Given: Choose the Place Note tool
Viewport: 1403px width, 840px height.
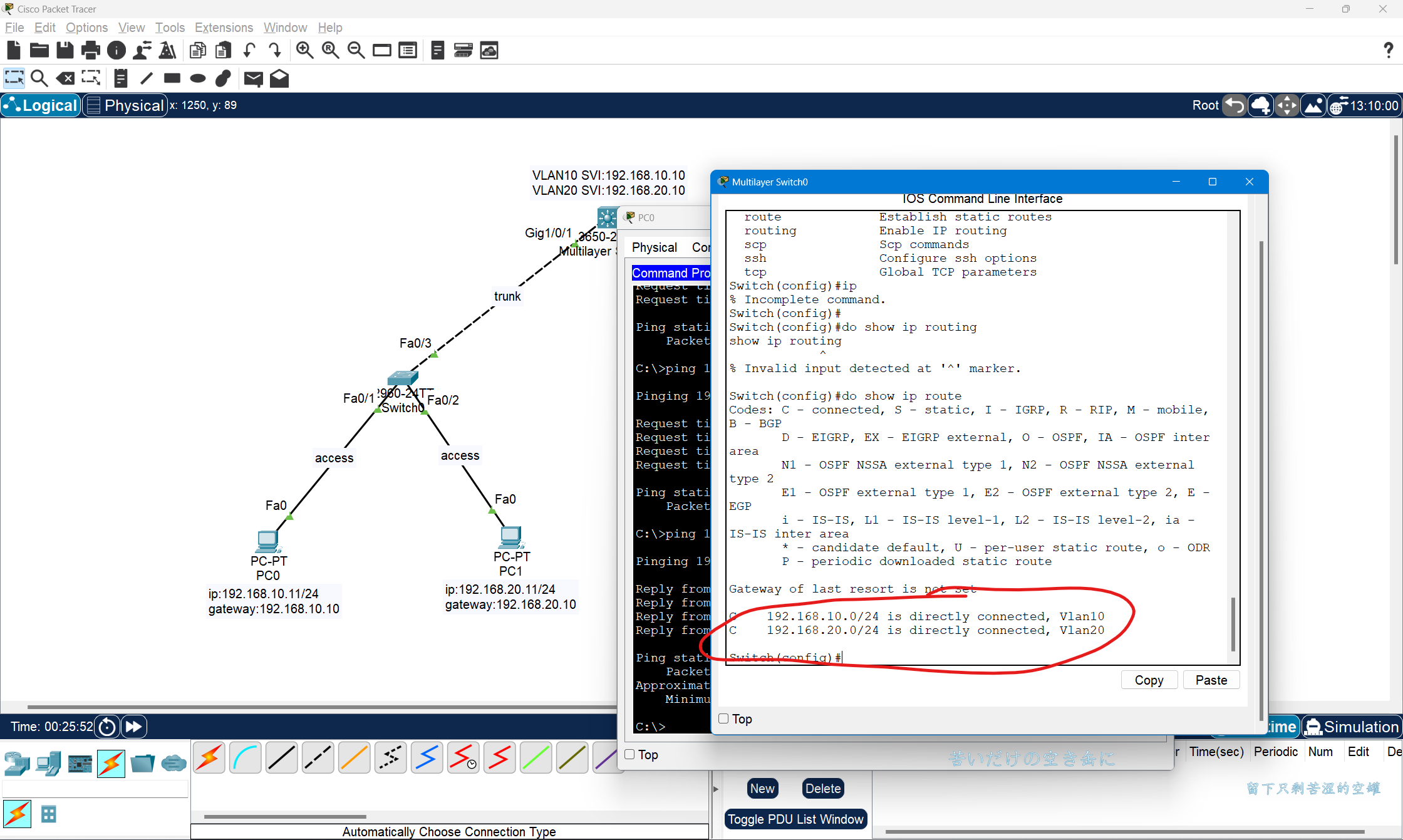Looking at the screenshot, I should click(x=121, y=78).
